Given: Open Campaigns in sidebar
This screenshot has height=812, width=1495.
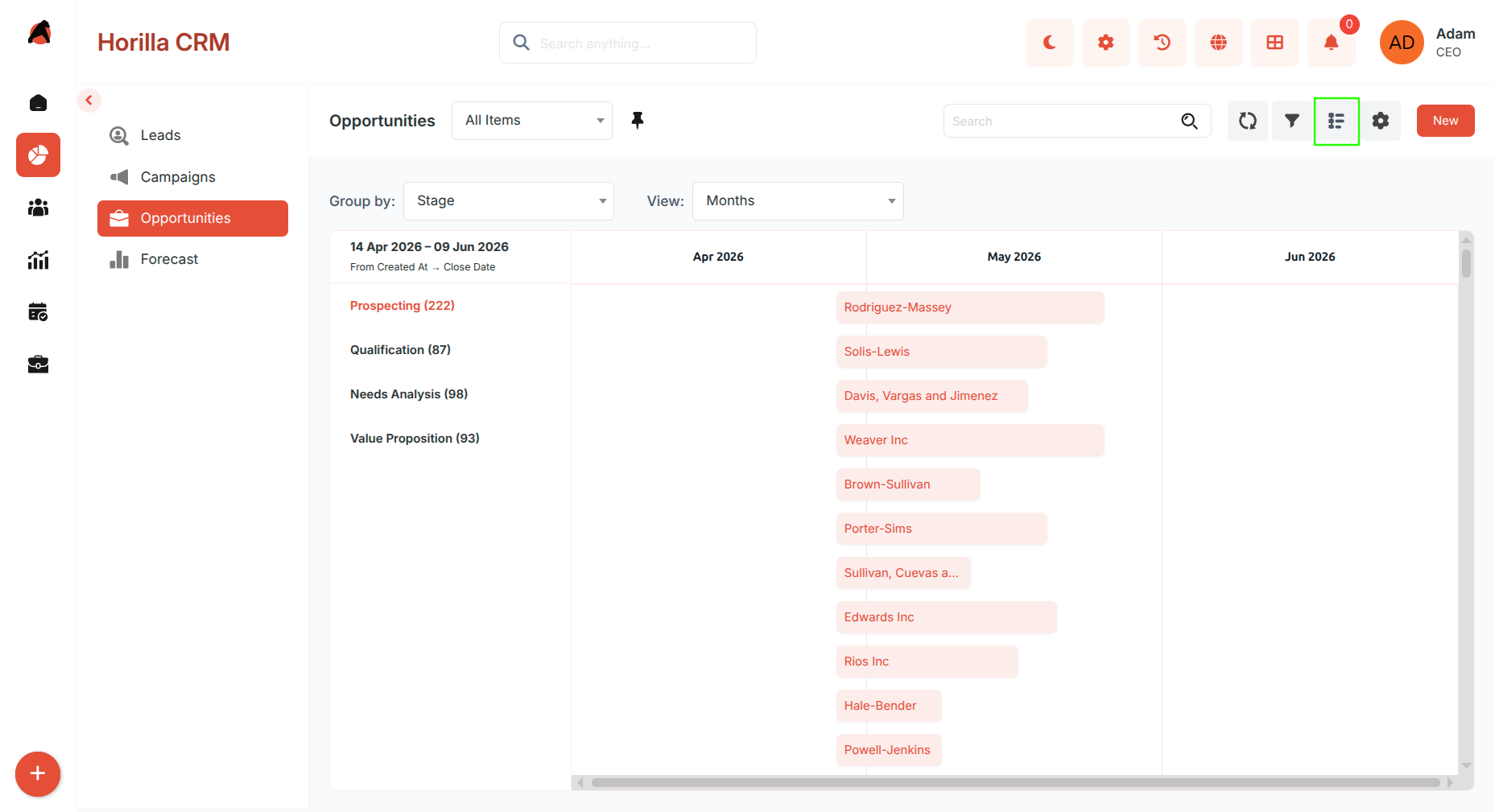Looking at the screenshot, I should 192,177.
